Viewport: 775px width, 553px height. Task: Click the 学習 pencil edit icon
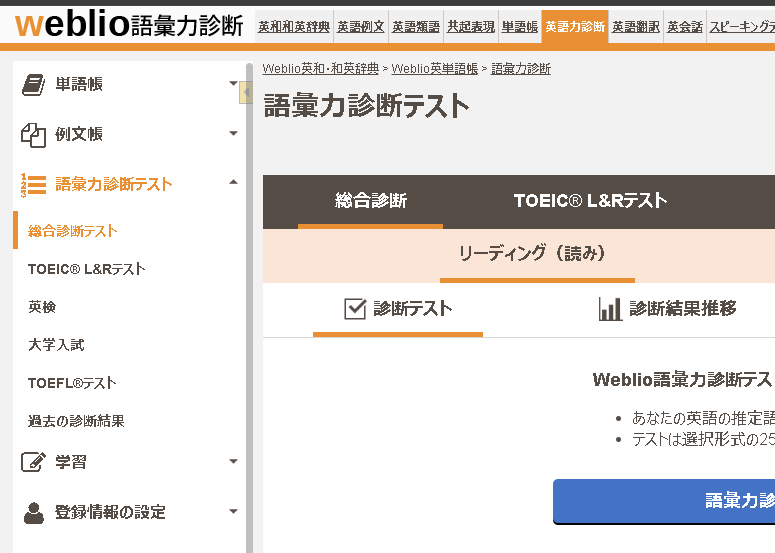33,462
